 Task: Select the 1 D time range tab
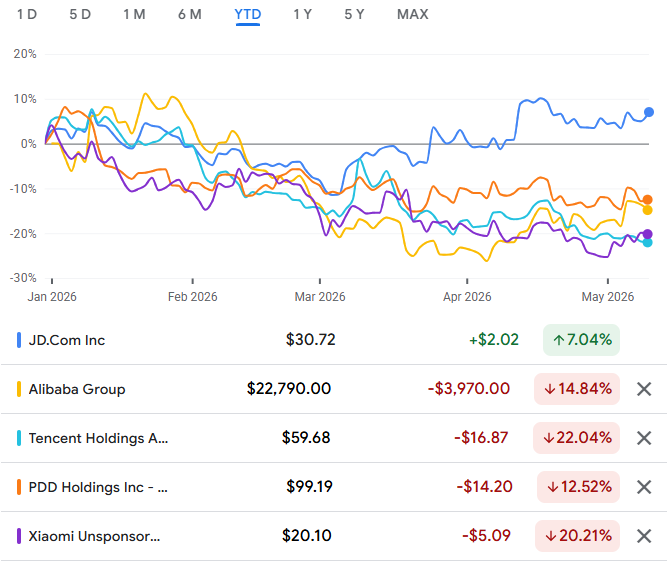tap(27, 14)
